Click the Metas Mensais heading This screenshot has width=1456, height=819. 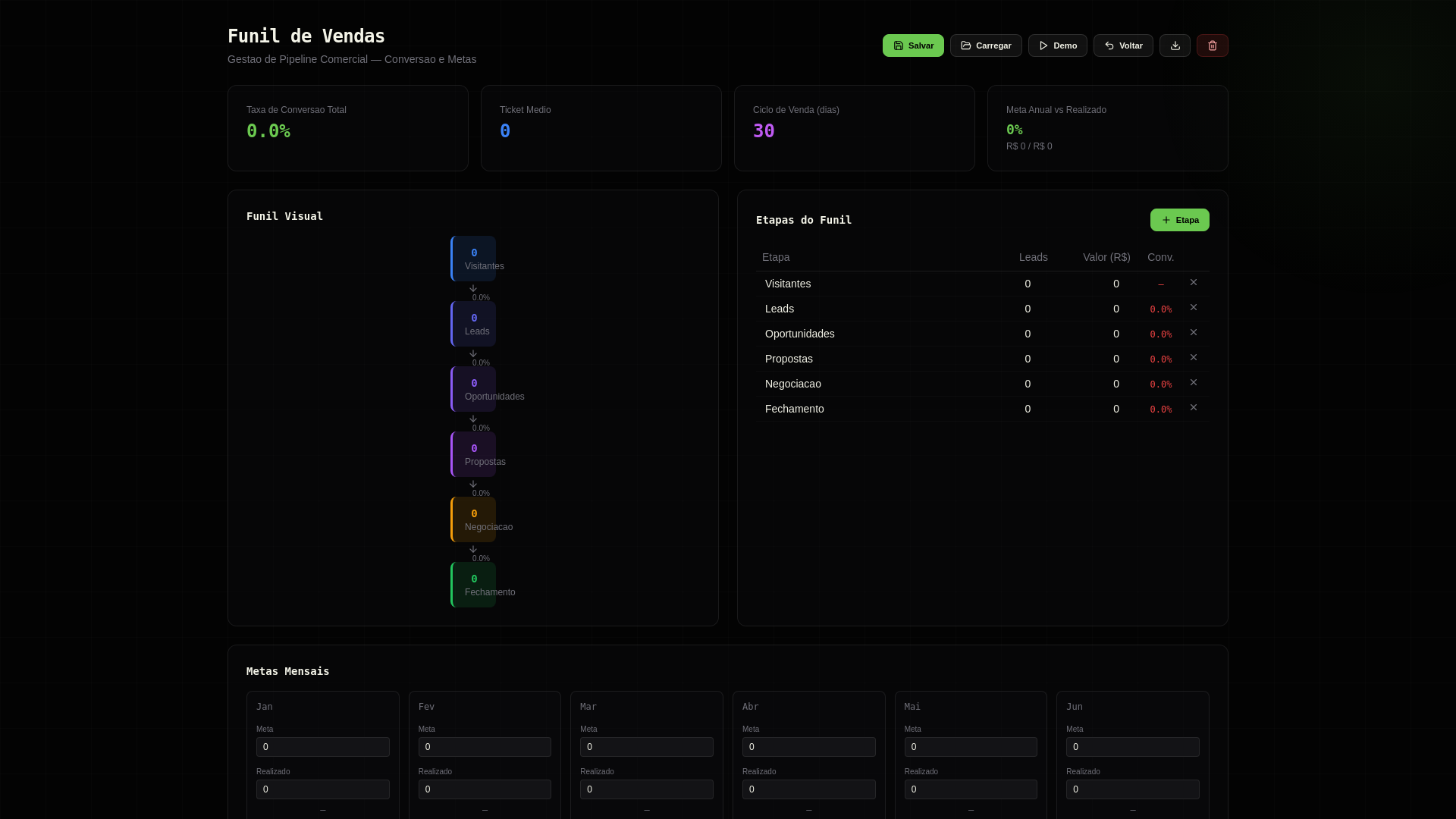click(288, 671)
